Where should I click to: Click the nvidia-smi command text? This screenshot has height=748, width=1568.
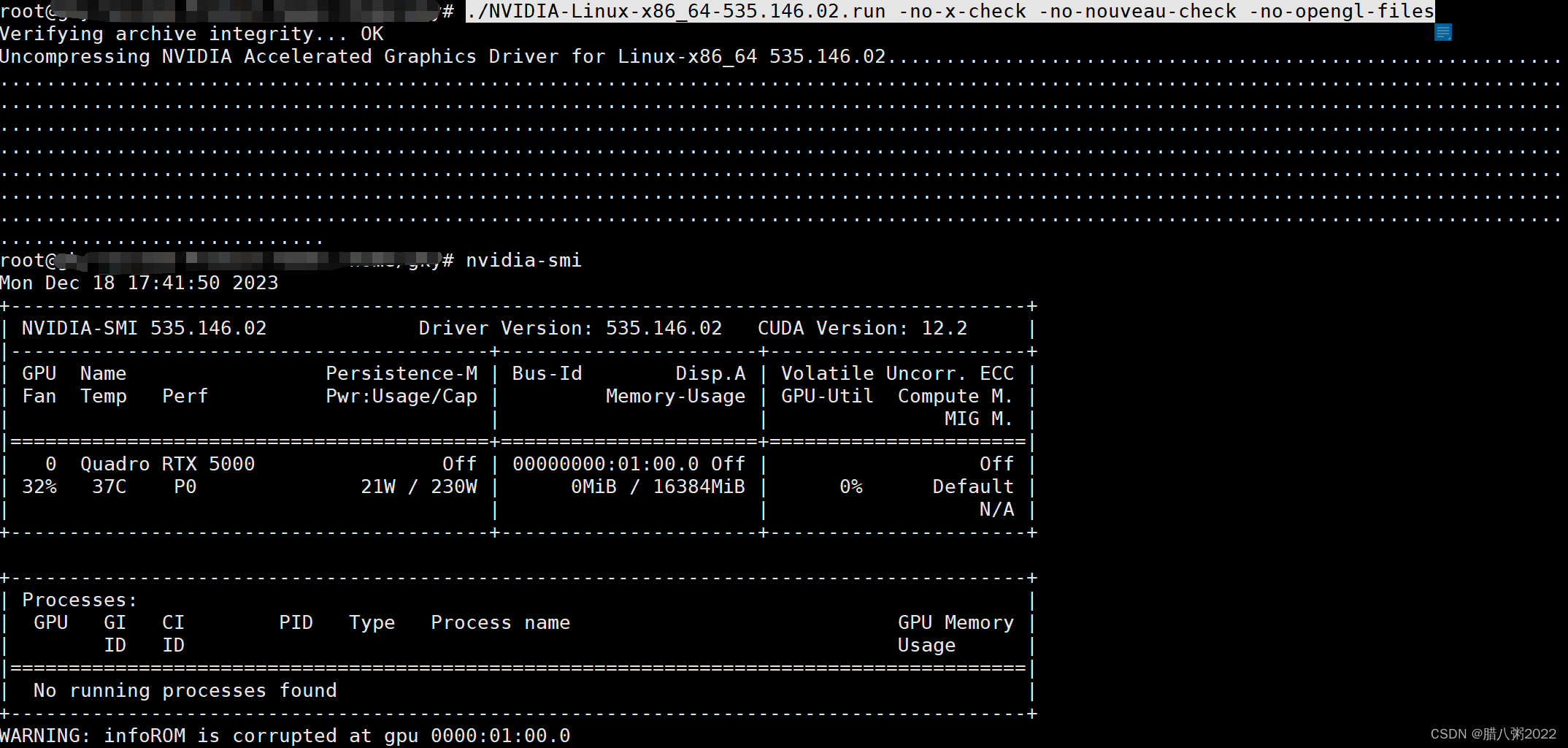[523, 261]
